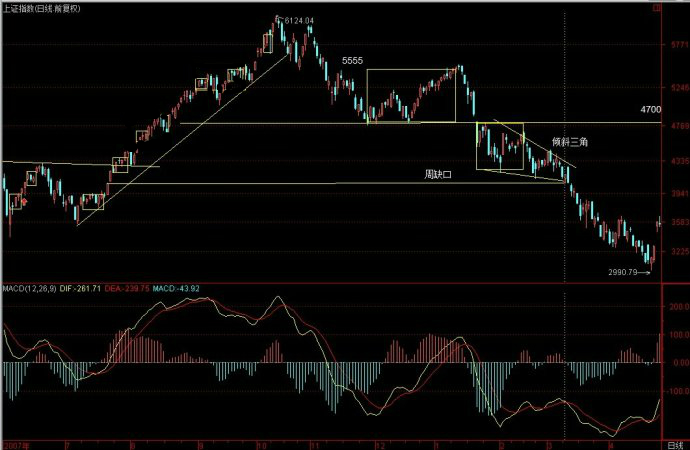Click the MACD(12,26,9) indicator label

tap(30, 290)
